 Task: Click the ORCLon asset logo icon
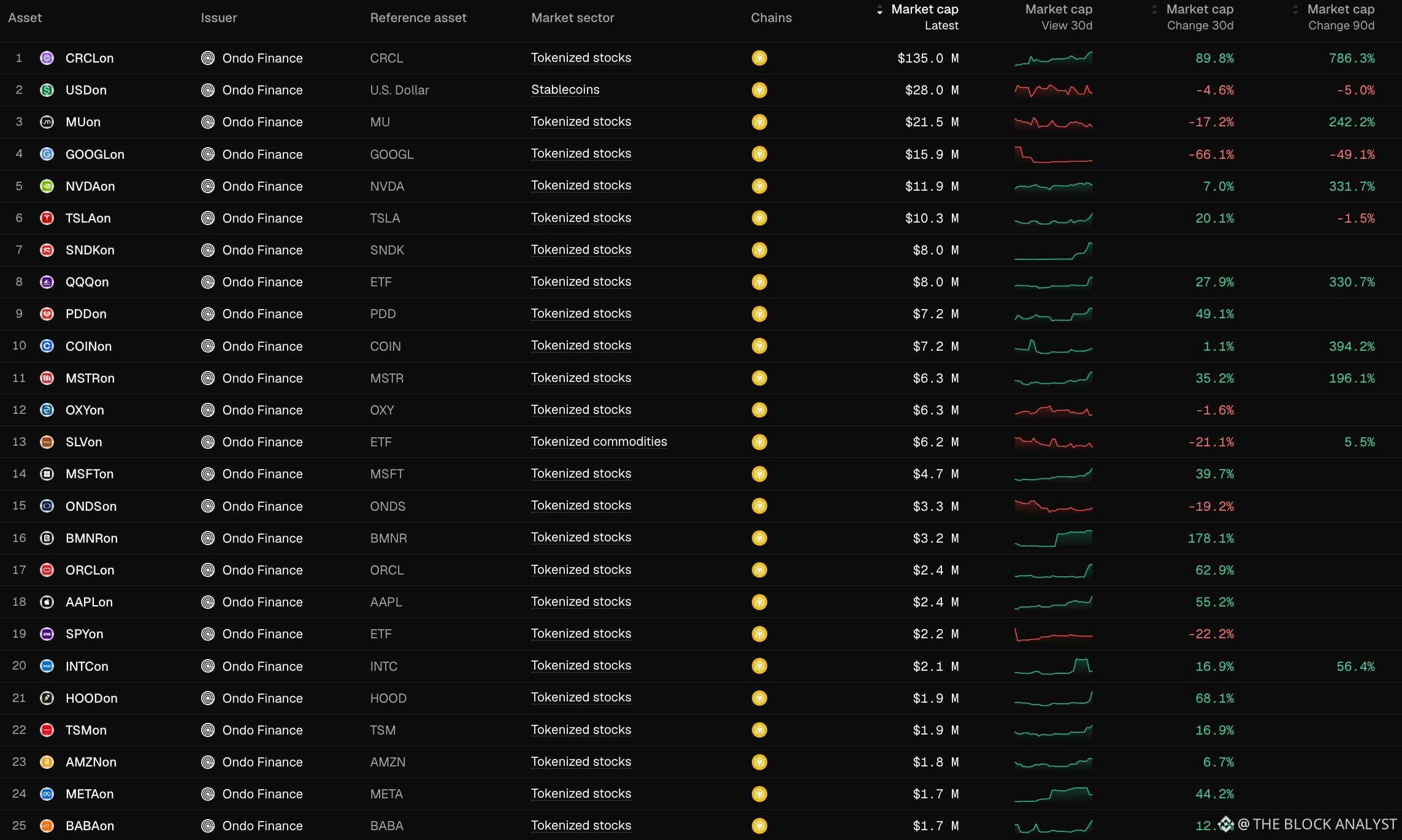click(47, 570)
